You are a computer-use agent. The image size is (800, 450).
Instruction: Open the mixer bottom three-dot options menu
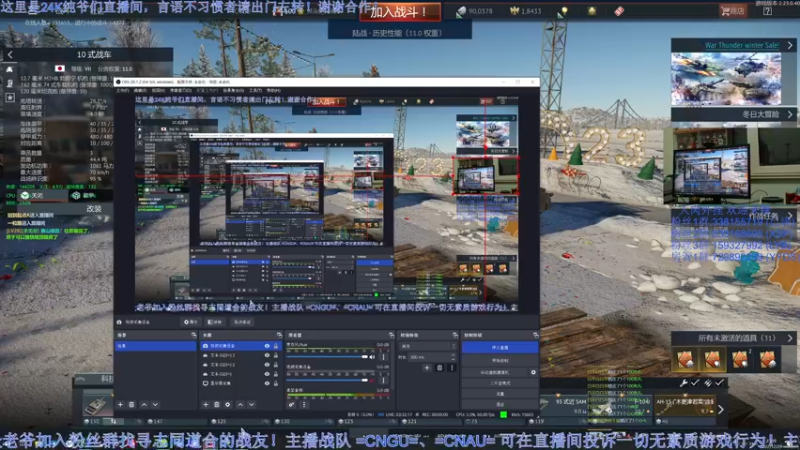click(304, 405)
